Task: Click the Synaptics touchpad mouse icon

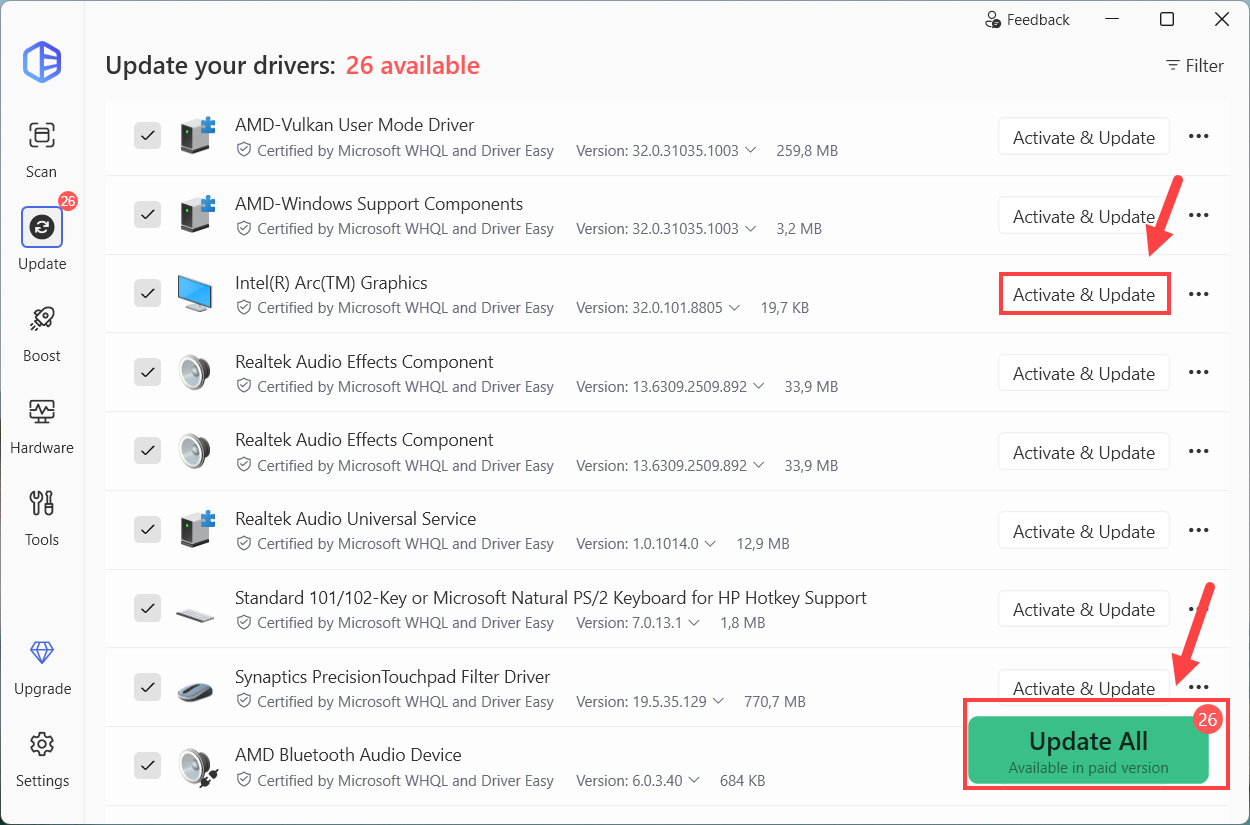Action: click(195, 689)
